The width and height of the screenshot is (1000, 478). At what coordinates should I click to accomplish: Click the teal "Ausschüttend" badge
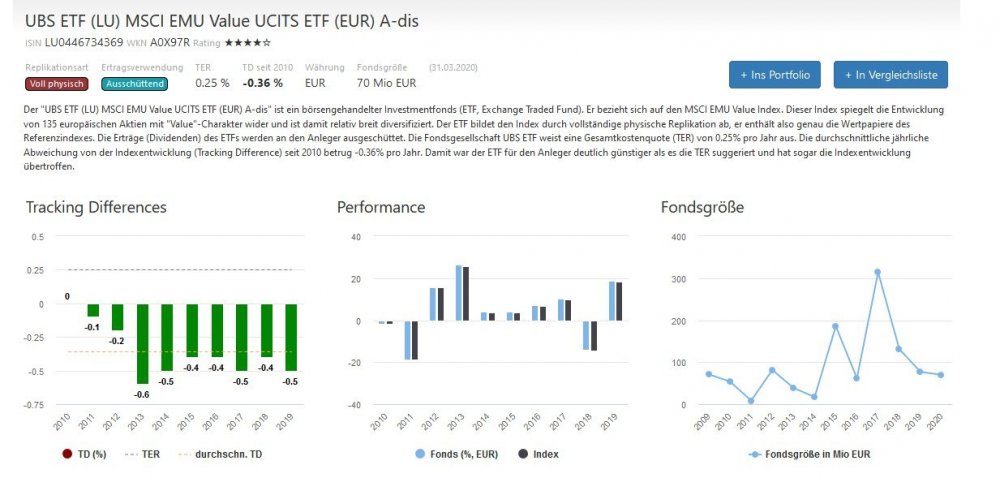[x=133, y=84]
